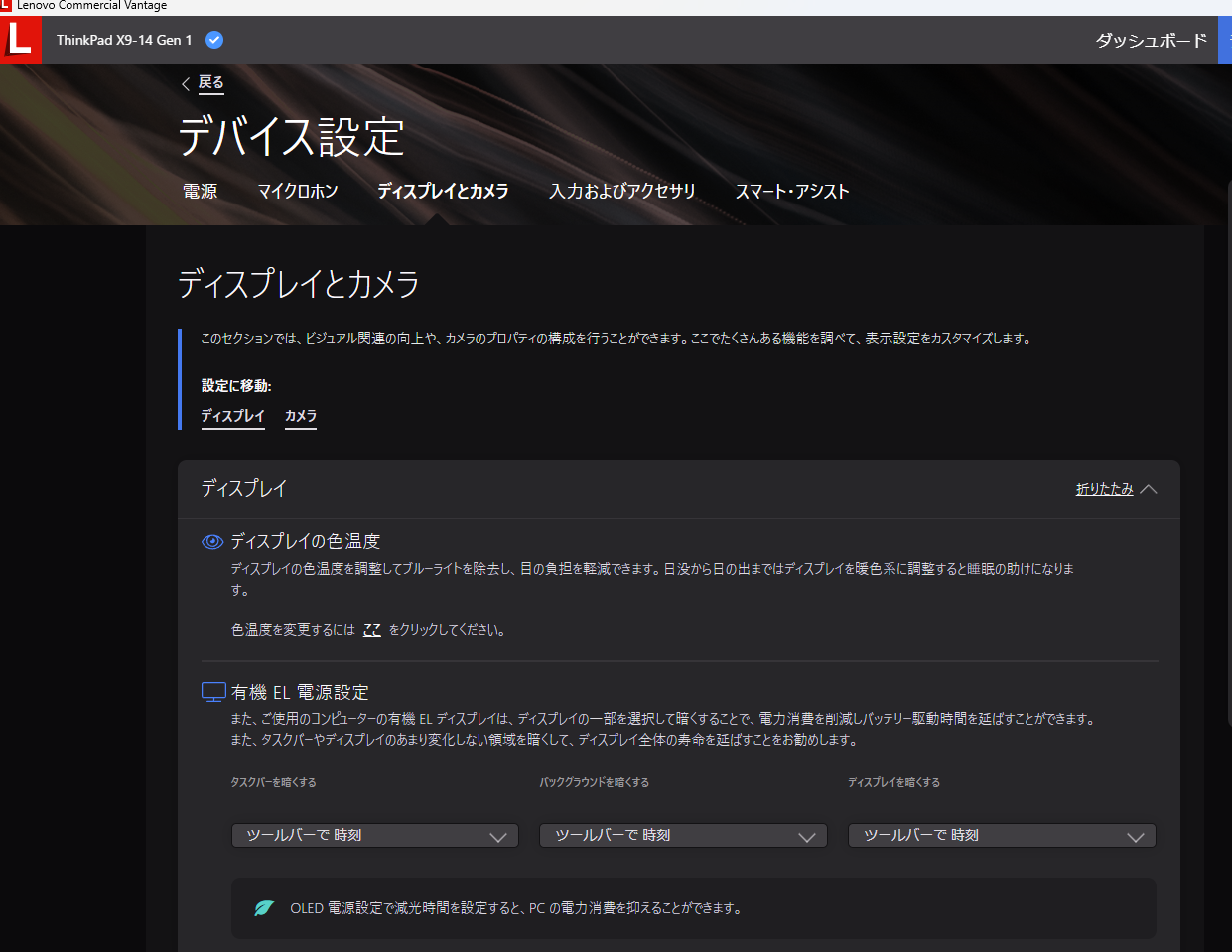Click the blue verified checkmark badge
The image size is (1232, 952).
(214, 40)
